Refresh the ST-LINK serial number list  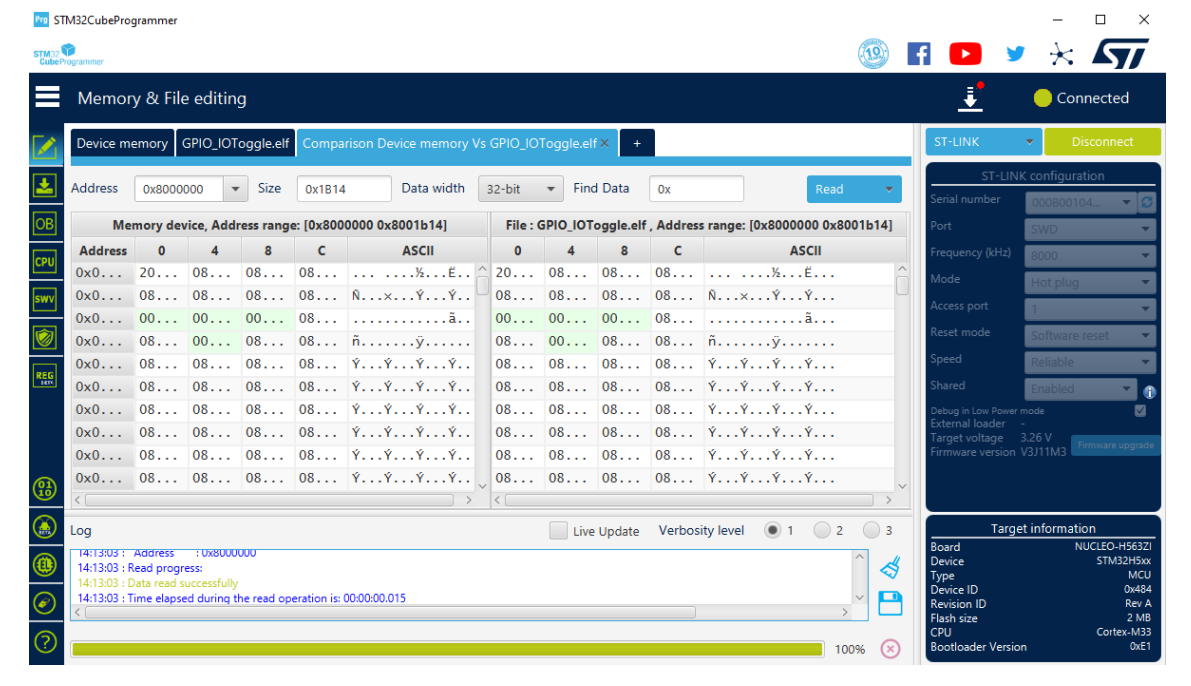coord(1147,202)
